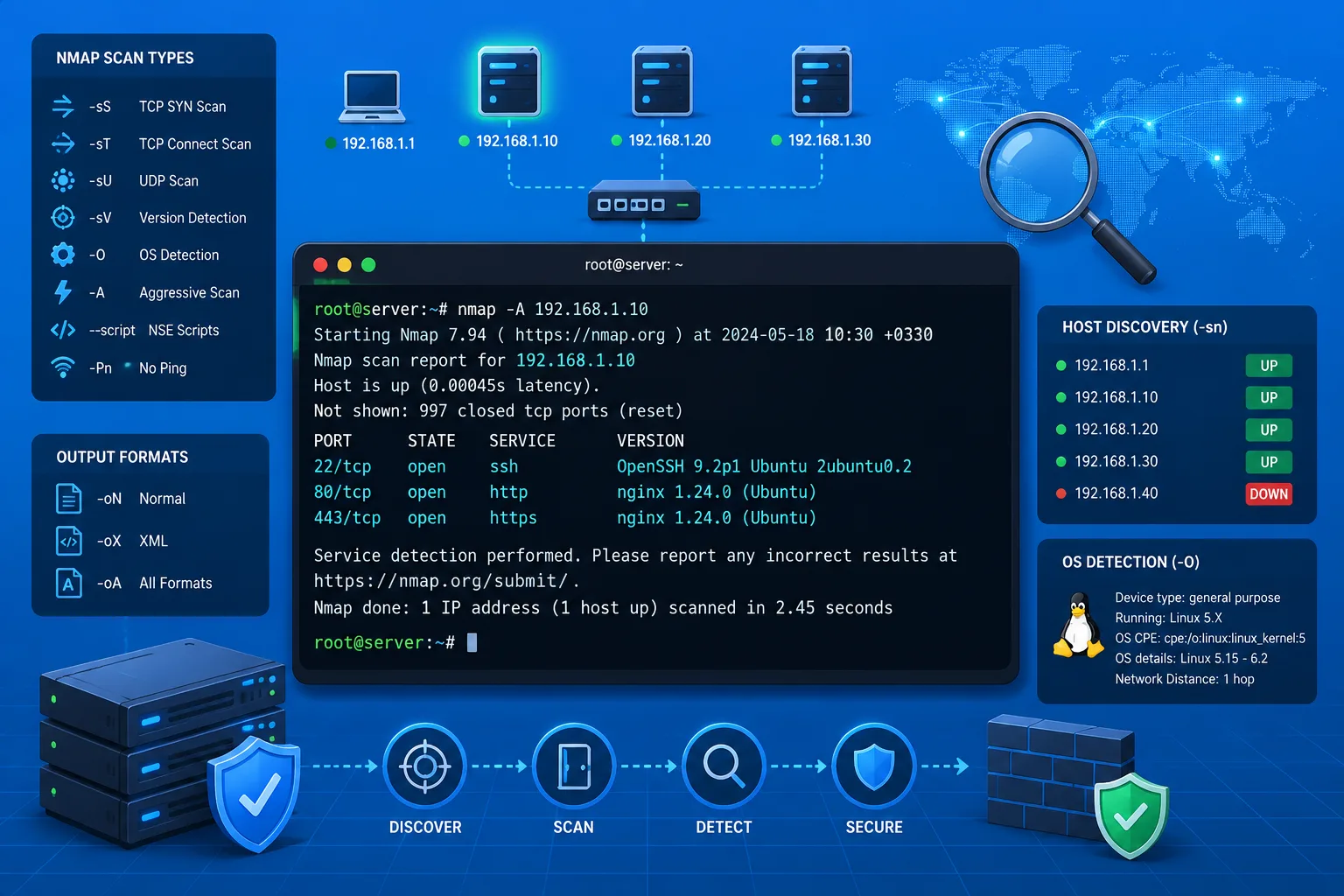The height and width of the screenshot is (896, 1344).
Task: Click UP badge for 192.168.1.20
Action: (x=1269, y=430)
